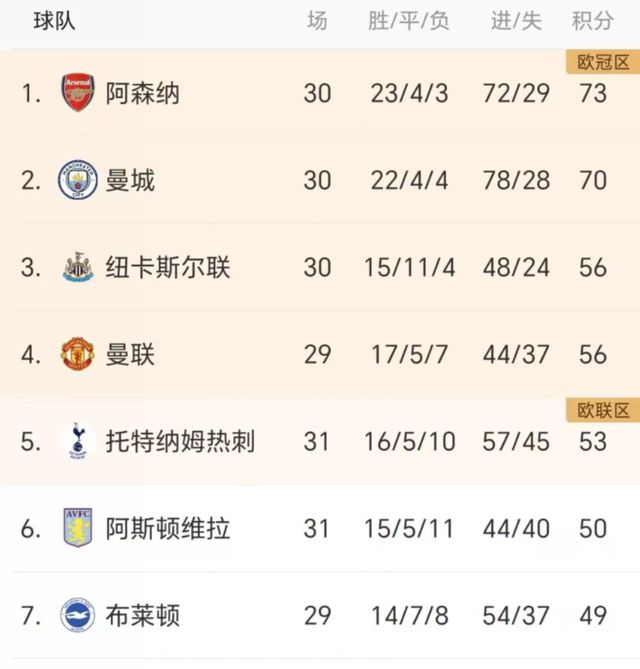Select the 托特纳姆热刺 team name

point(180,441)
